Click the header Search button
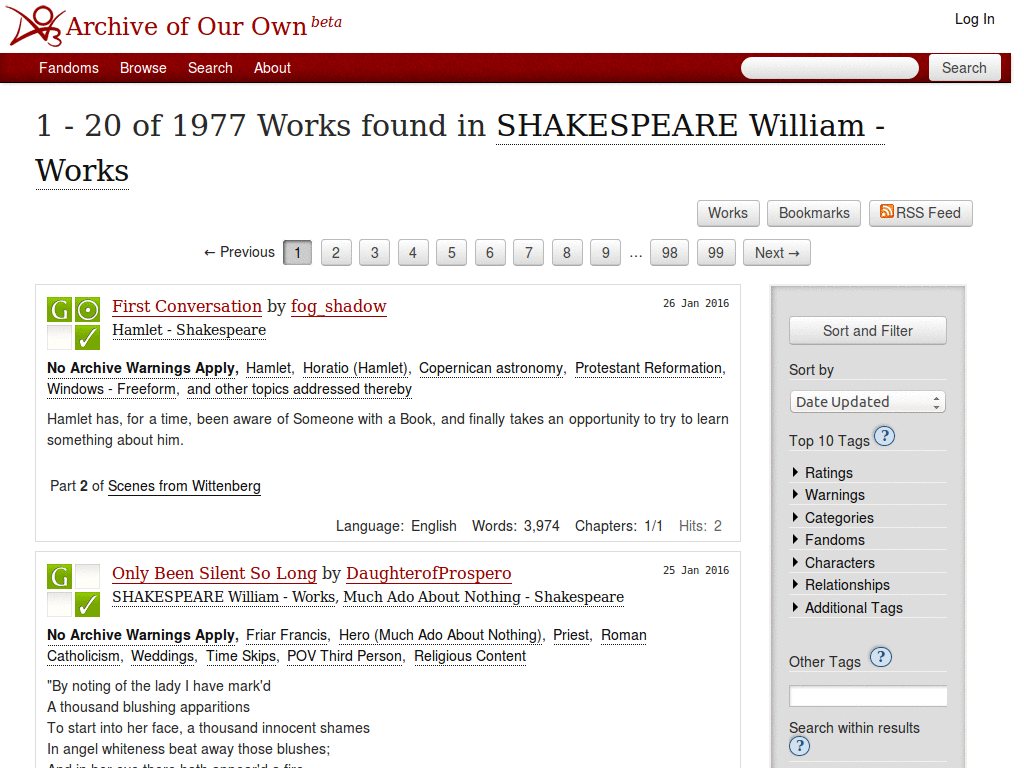The height and width of the screenshot is (768, 1024). pos(964,68)
